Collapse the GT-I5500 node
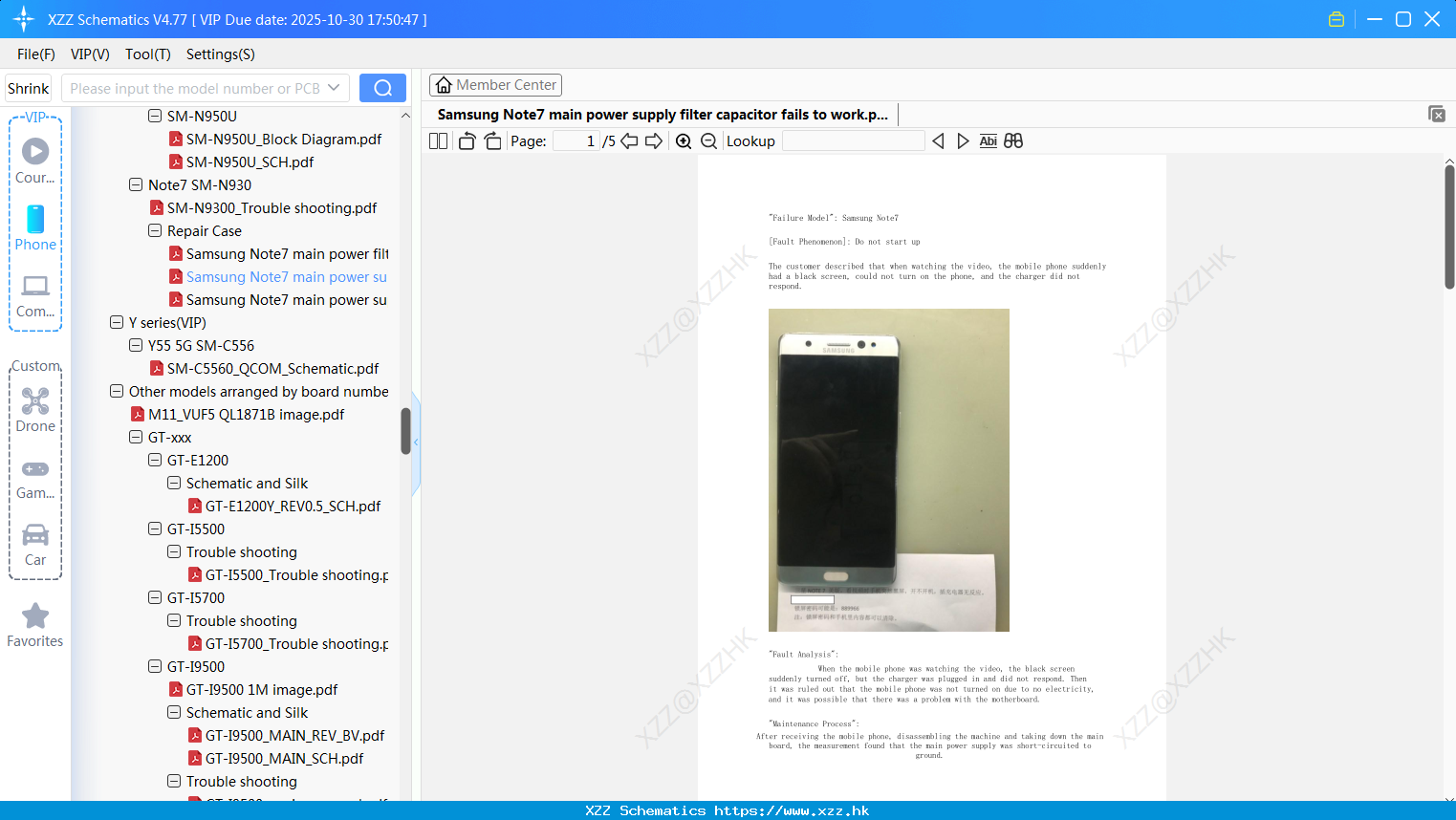Image resolution: width=1456 pixels, height=820 pixels. (155, 529)
